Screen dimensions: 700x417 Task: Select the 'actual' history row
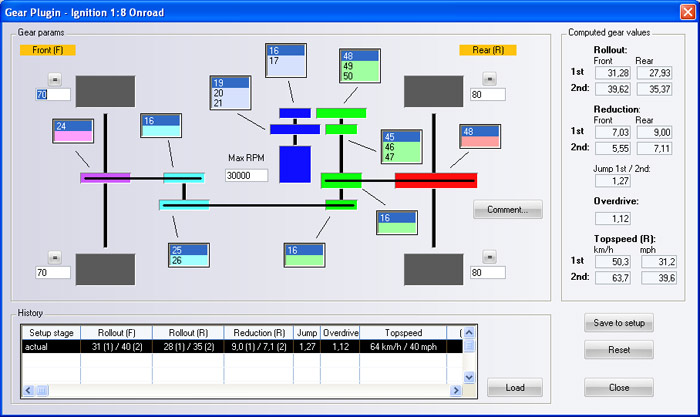[x=242, y=346]
